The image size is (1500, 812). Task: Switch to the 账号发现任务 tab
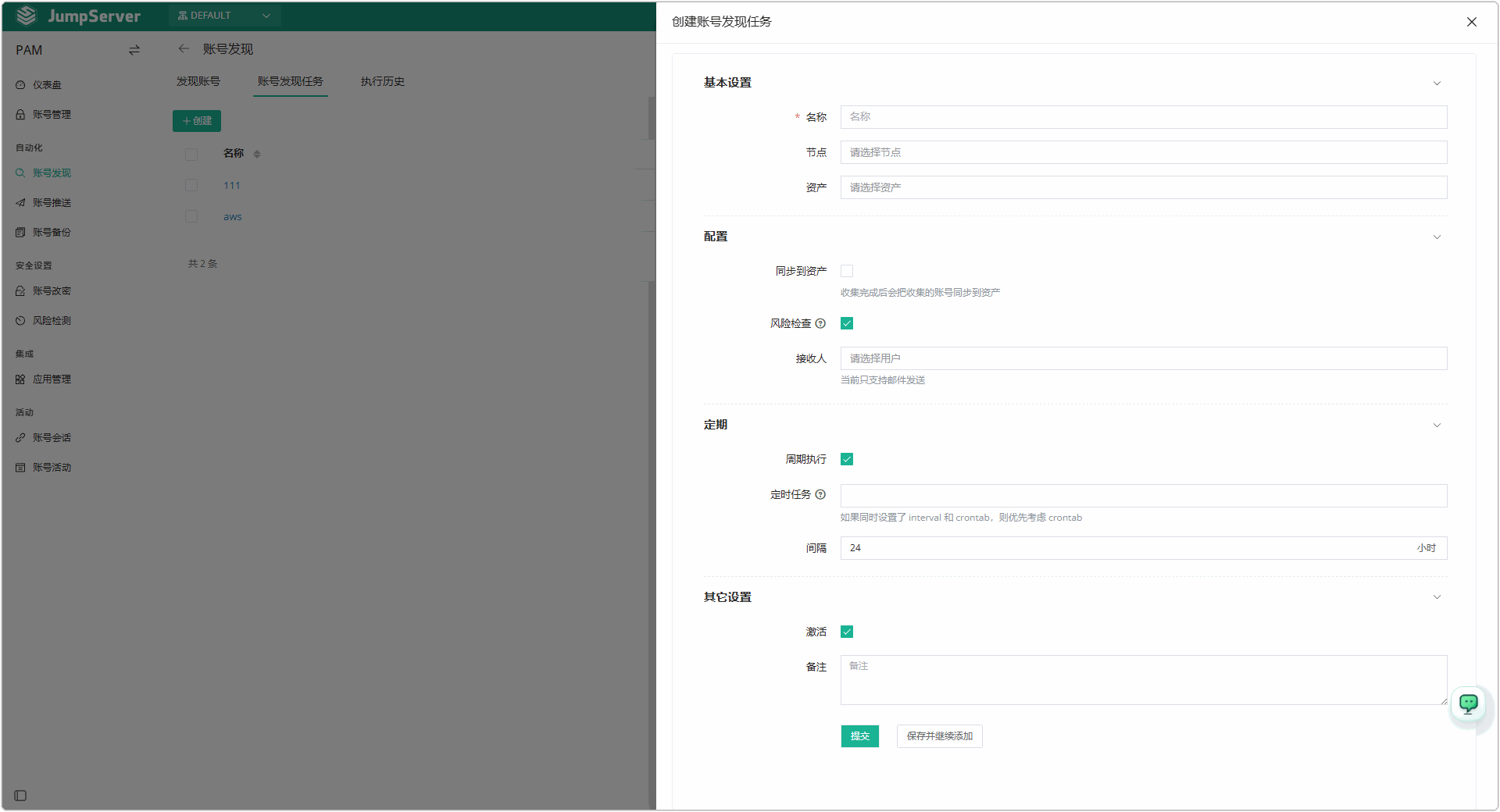point(291,81)
